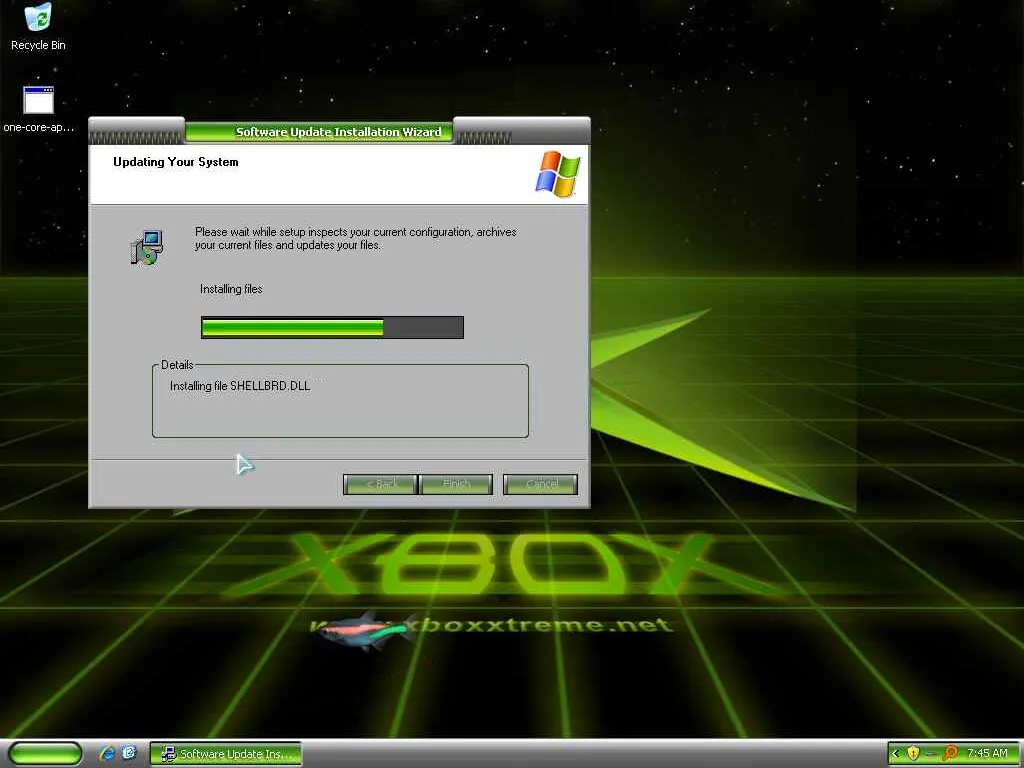Image resolution: width=1024 pixels, height=768 pixels.
Task: Open the second Quick Launch icon beside Internet Explorer
Action: pos(130,753)
